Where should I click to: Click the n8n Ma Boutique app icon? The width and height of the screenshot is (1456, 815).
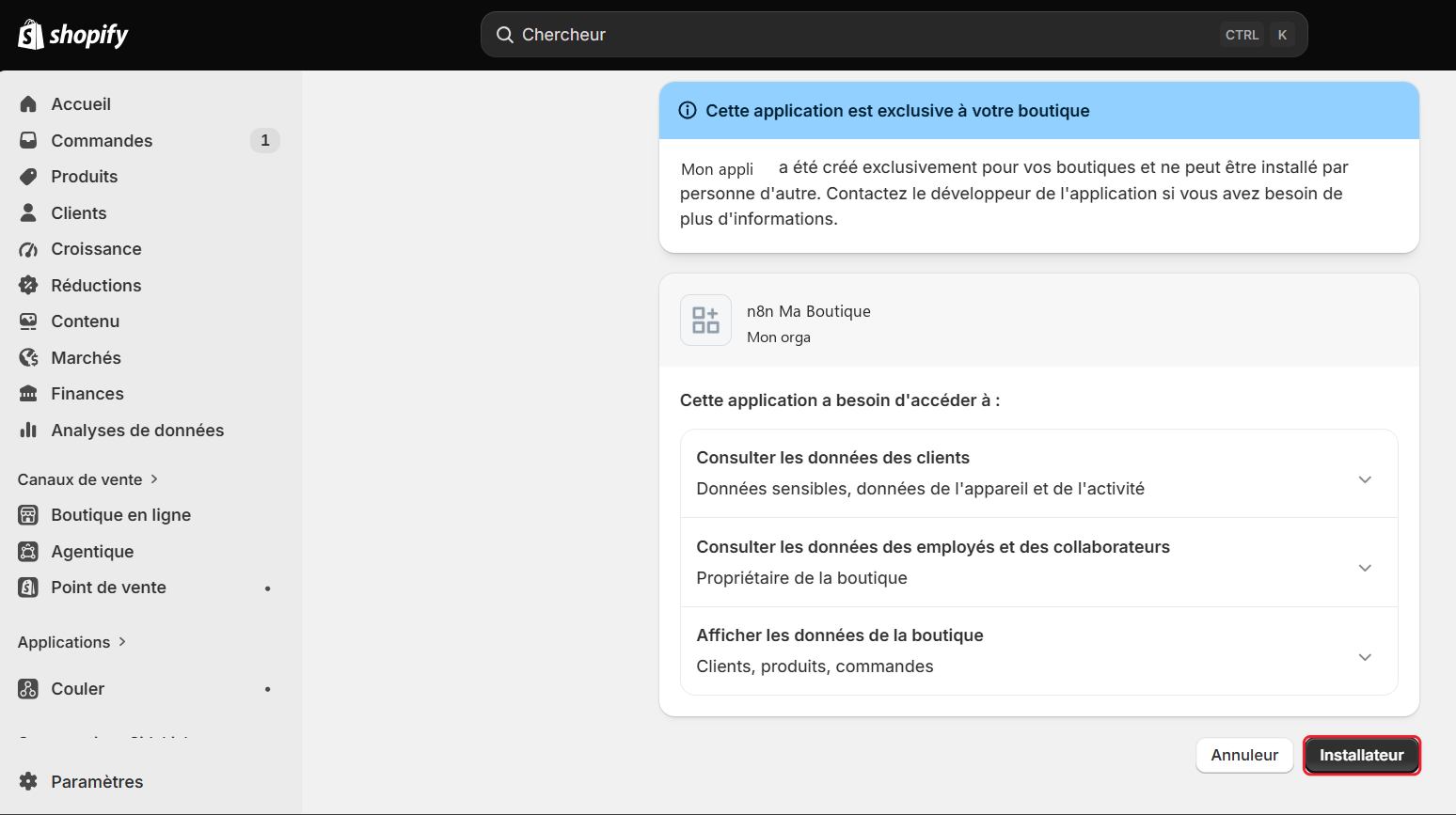[x=705, y=321]
